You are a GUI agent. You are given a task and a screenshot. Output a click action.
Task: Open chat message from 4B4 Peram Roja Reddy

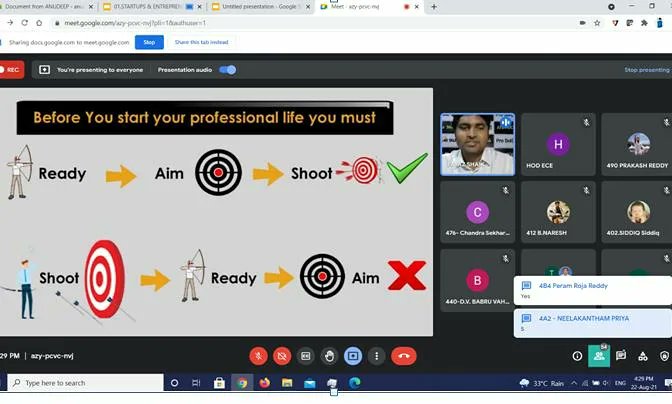[x=593, y=290]
